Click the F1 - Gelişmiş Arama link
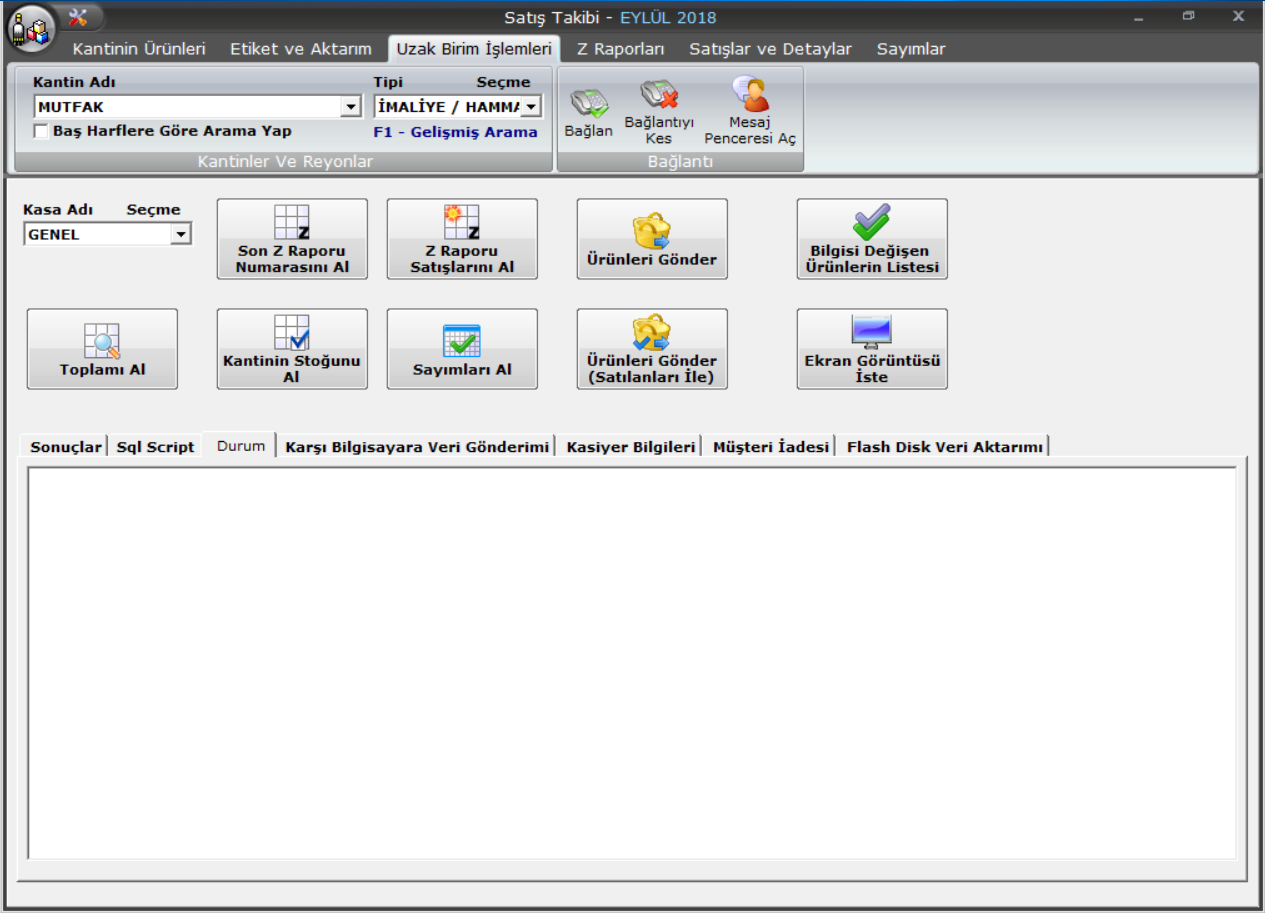 point(455,132)
